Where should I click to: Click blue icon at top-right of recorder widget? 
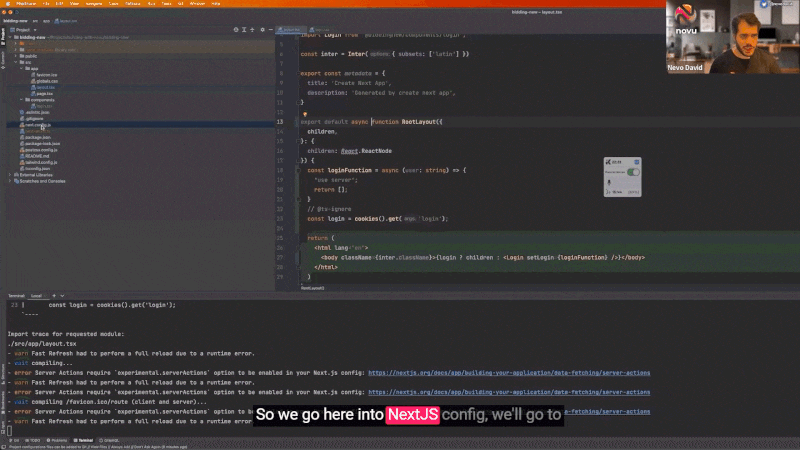pyautogui.click(x=636, y=162)
